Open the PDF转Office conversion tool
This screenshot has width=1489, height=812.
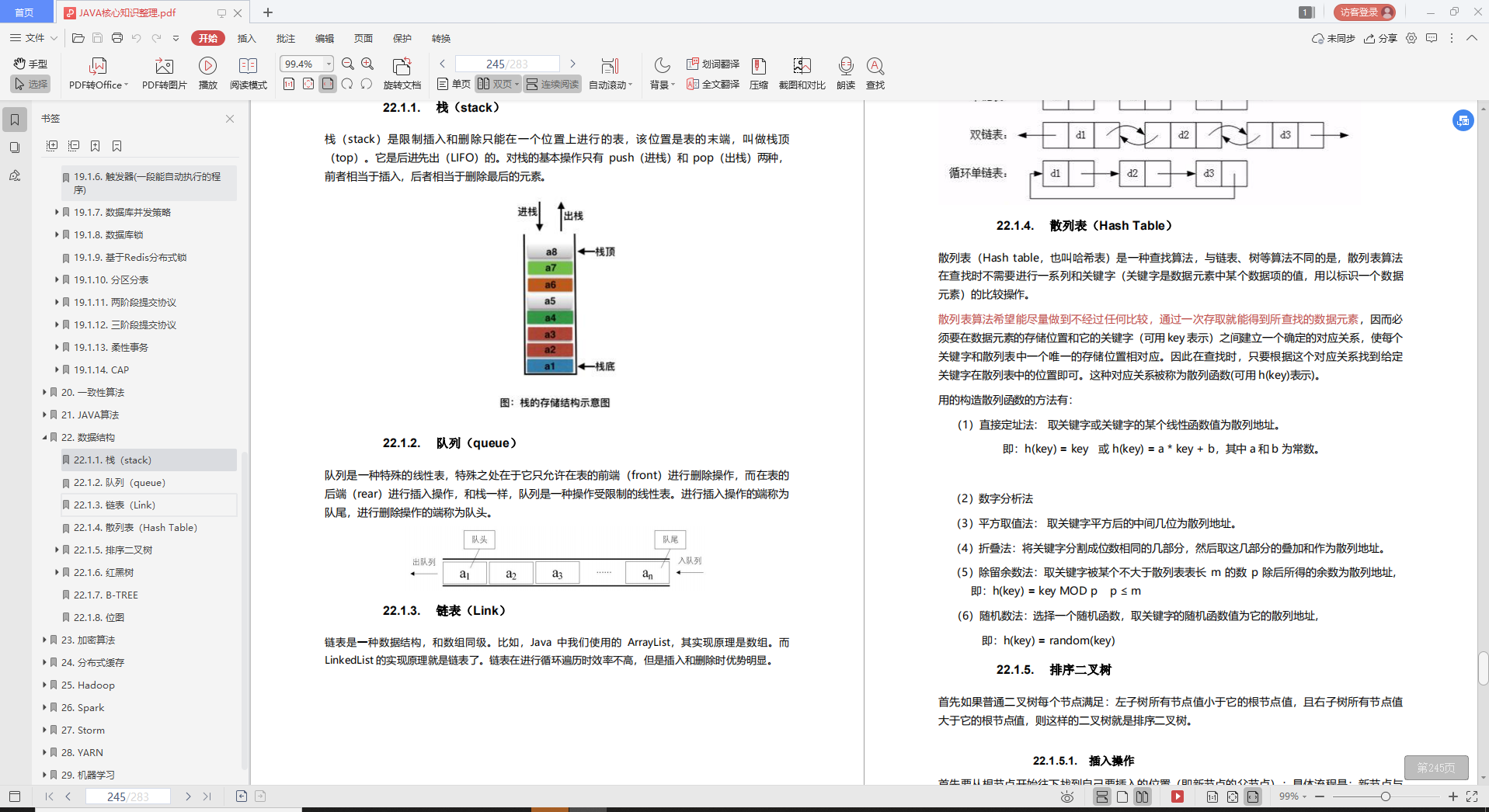coord(97,72)
